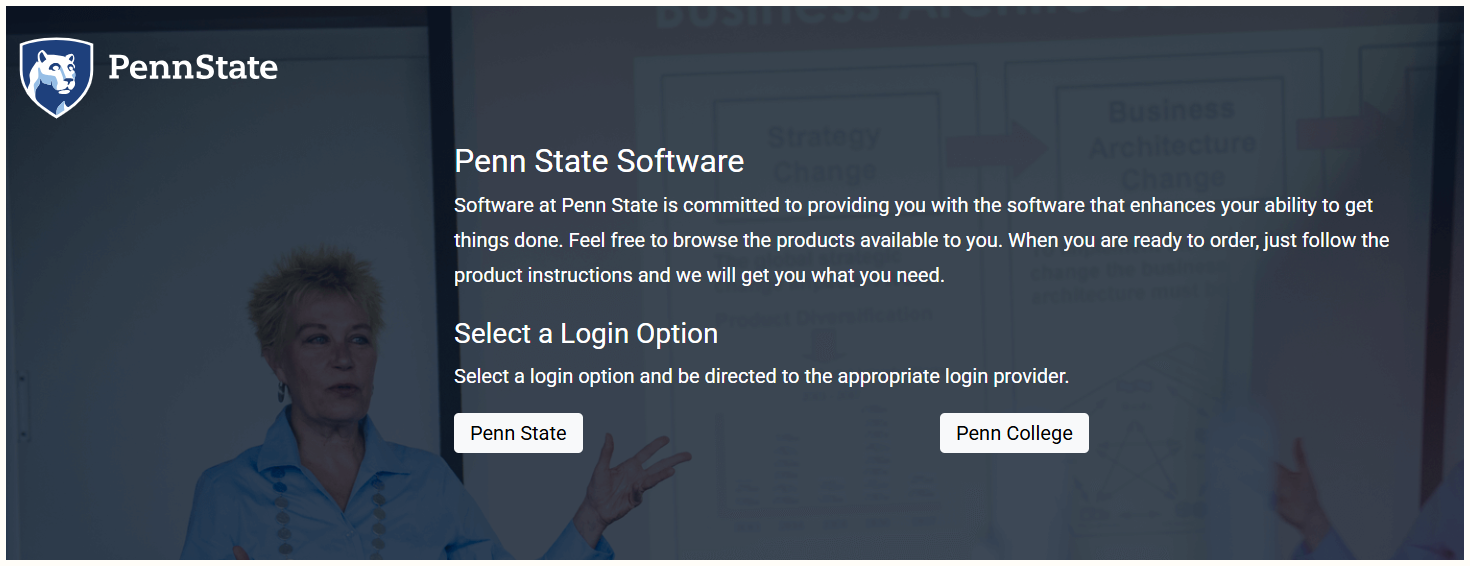
Task: Click the "Select a Login Option" heading
Action: 586,333
